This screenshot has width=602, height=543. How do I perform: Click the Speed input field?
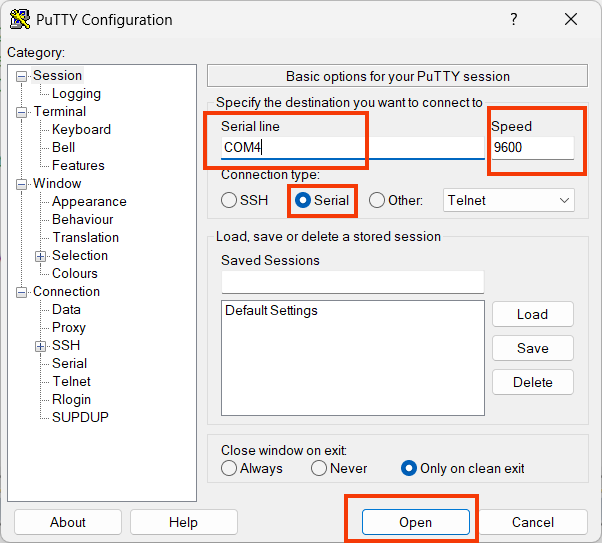pos(533,147)
